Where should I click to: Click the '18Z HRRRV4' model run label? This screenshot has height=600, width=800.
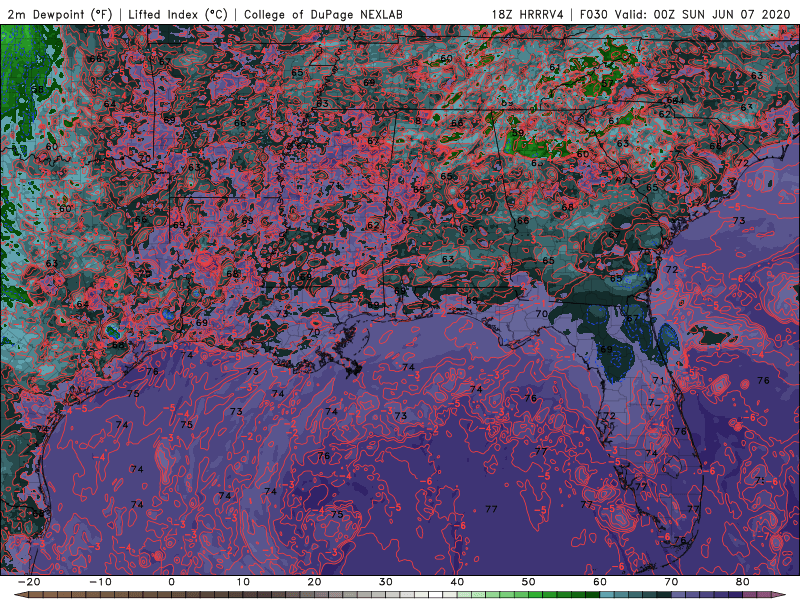[528, 14]
